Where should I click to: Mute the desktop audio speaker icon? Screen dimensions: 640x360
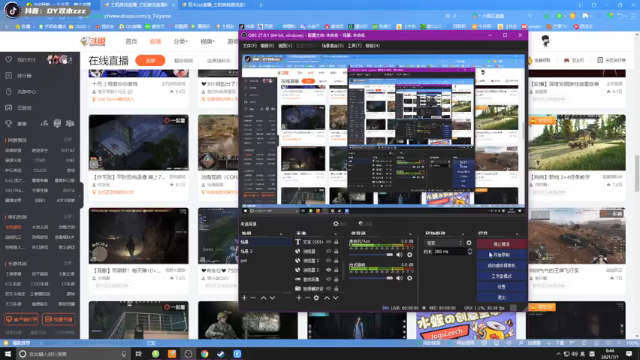coord(400,278)
